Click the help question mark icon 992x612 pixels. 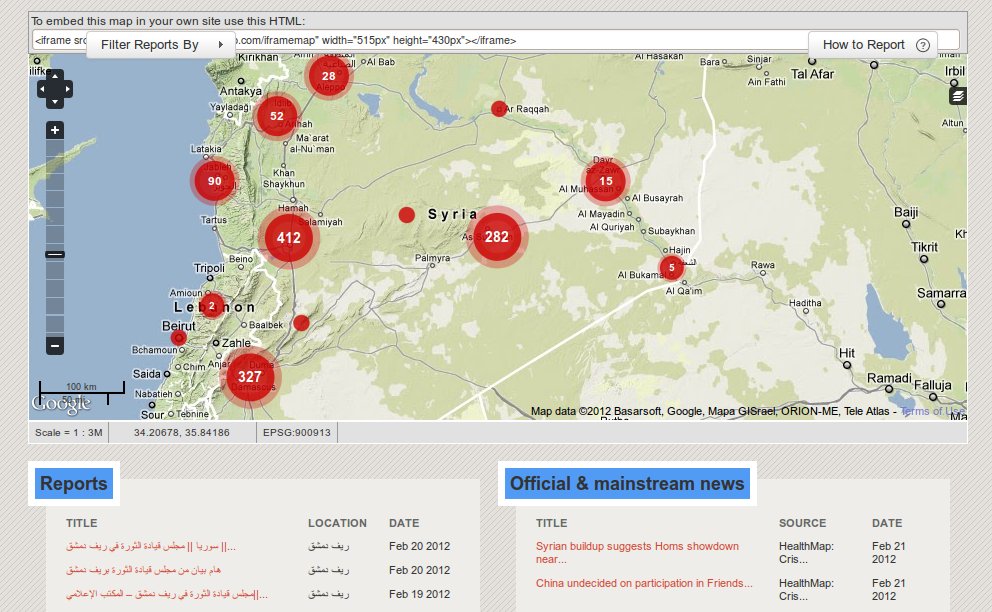pos(923,45)
